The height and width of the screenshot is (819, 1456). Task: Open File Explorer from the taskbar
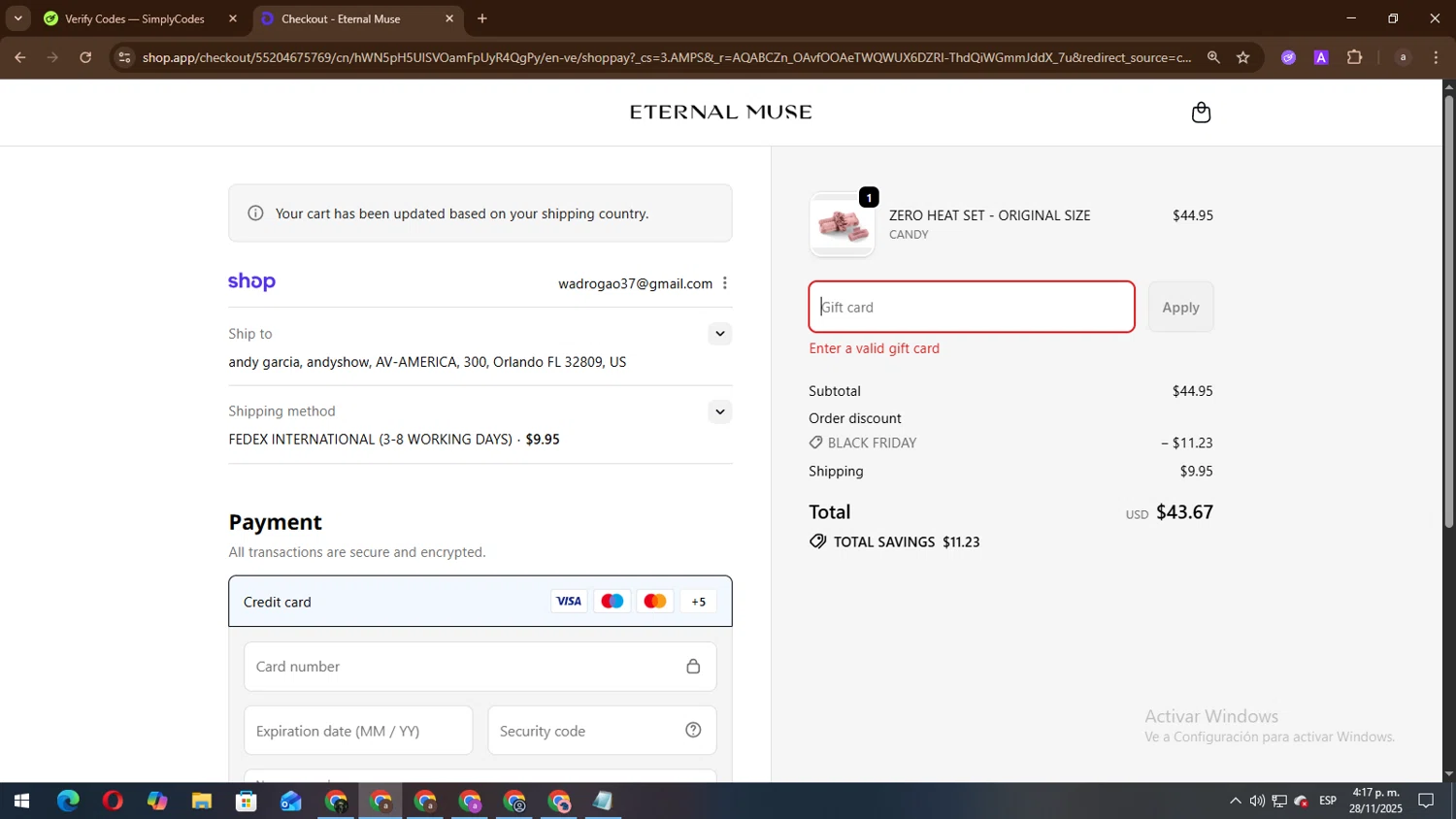click(x=202, y=802)
